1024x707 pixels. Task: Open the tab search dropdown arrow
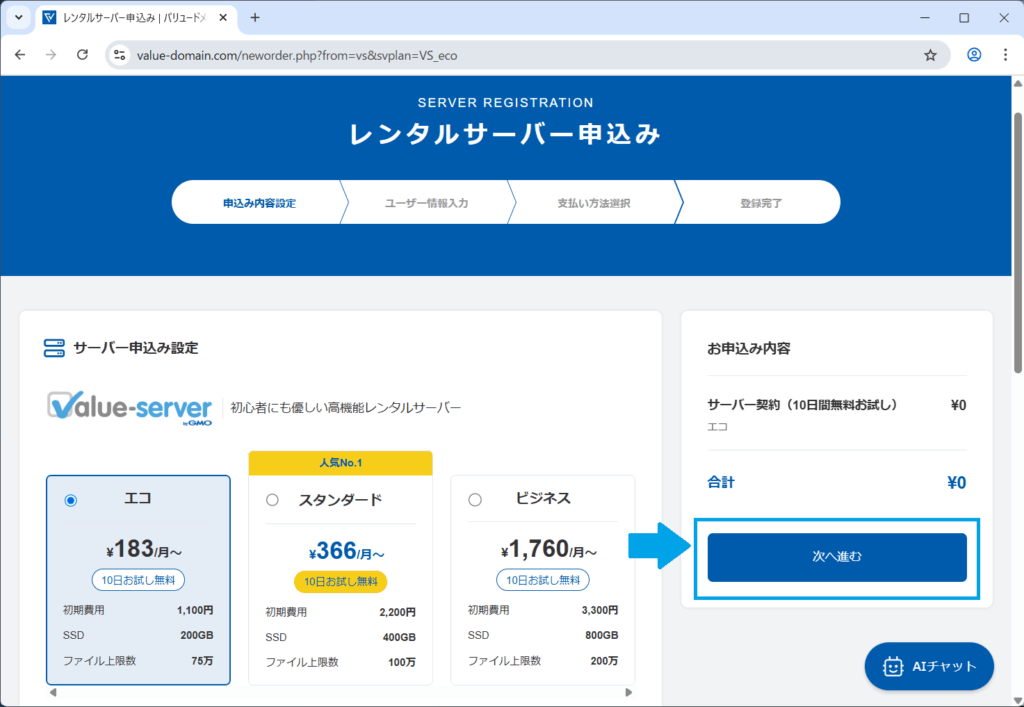[18, 18]
